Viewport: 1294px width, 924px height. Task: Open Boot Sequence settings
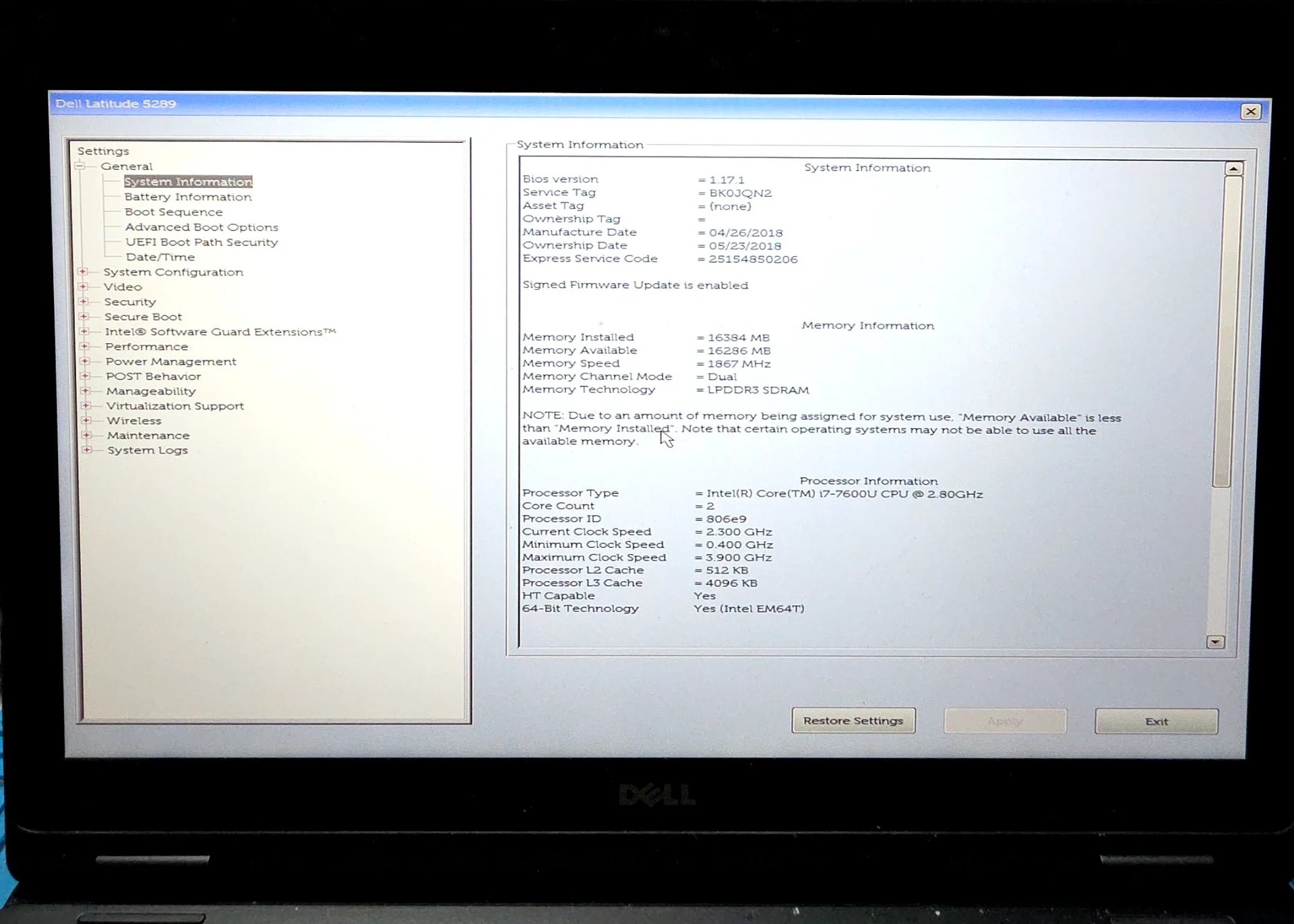pyautogui.click(x=174, y=212)
